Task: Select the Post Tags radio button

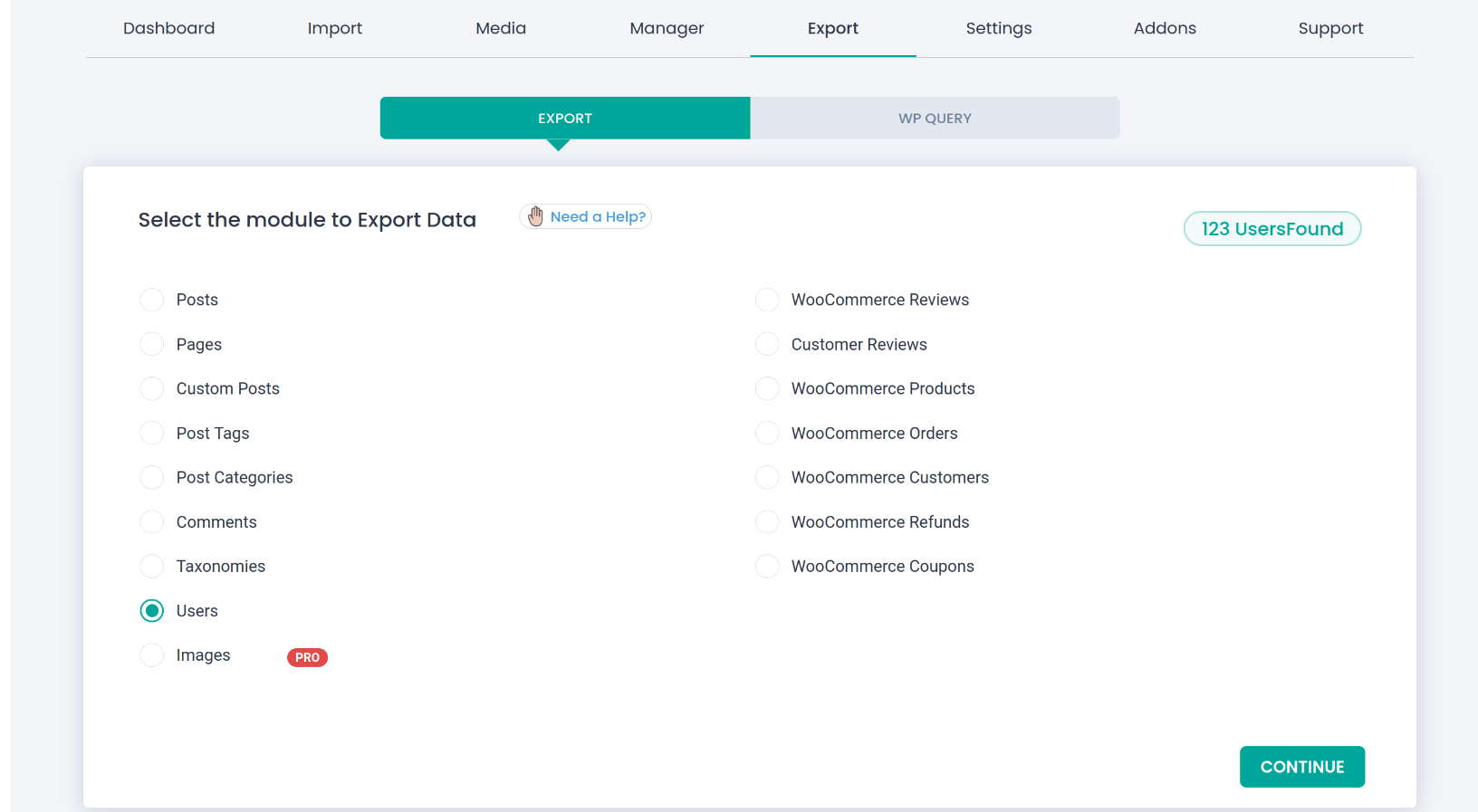Action: [x=152, y=433]
